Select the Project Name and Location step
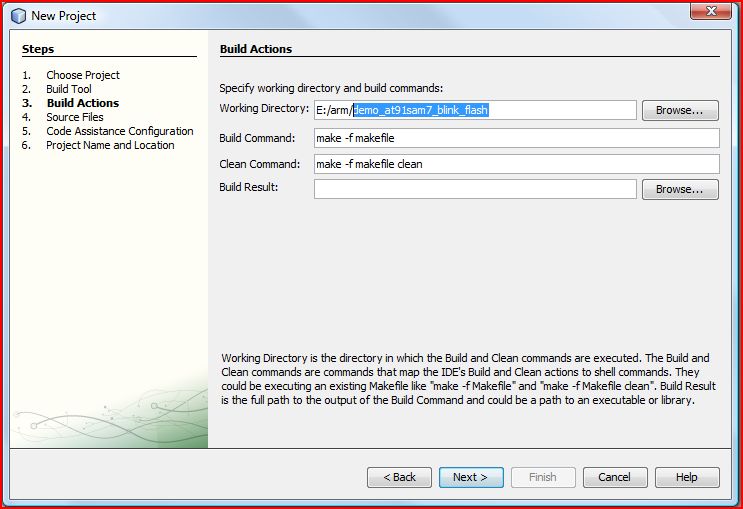743x509 pixels. [x=110, y=145]
